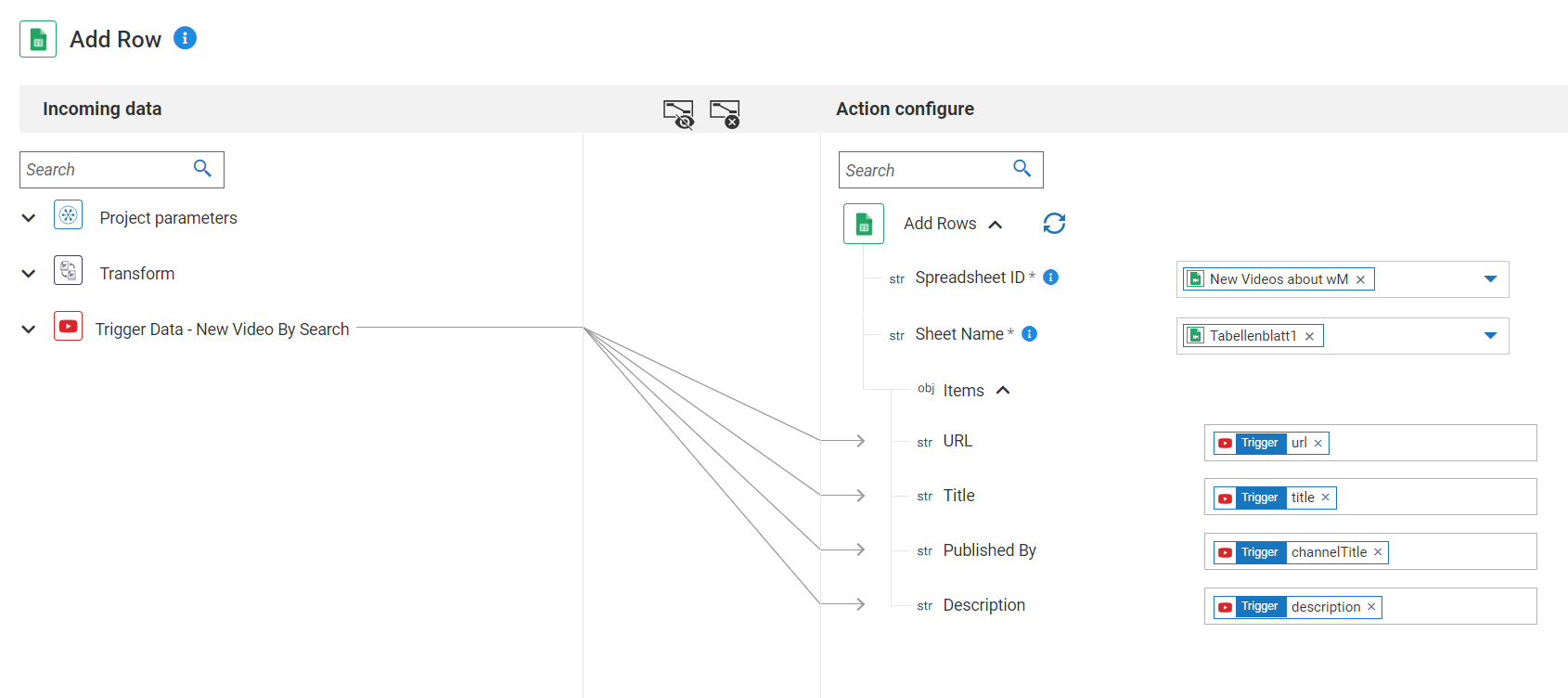Click the YouTube Trigger Data icon
Image resolution: width=1568 pixels, height=698 pixels.
(x=69, y=327)
